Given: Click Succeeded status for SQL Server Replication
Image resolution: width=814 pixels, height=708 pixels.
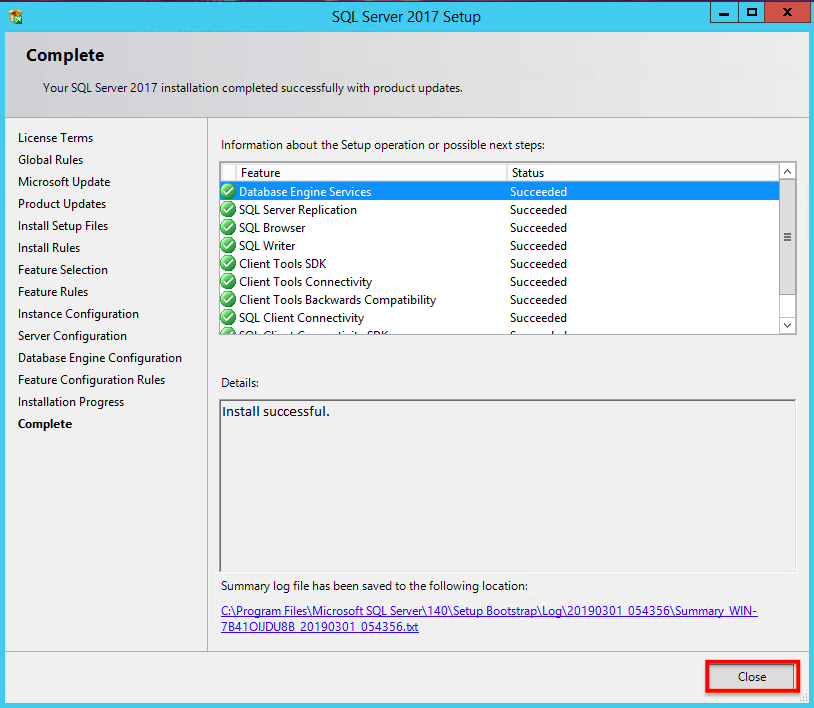Looking at the screenshot, I should pyautogui.click(x=538, y=210).
